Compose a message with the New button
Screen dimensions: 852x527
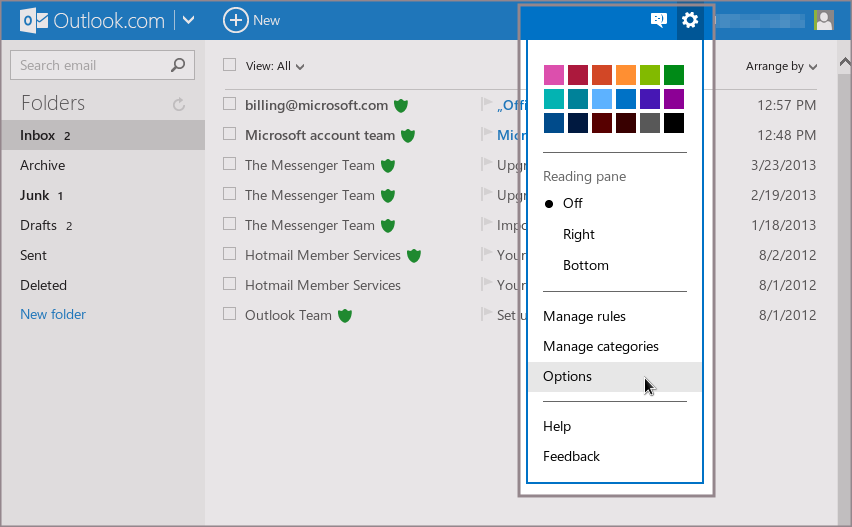[252, 20]
